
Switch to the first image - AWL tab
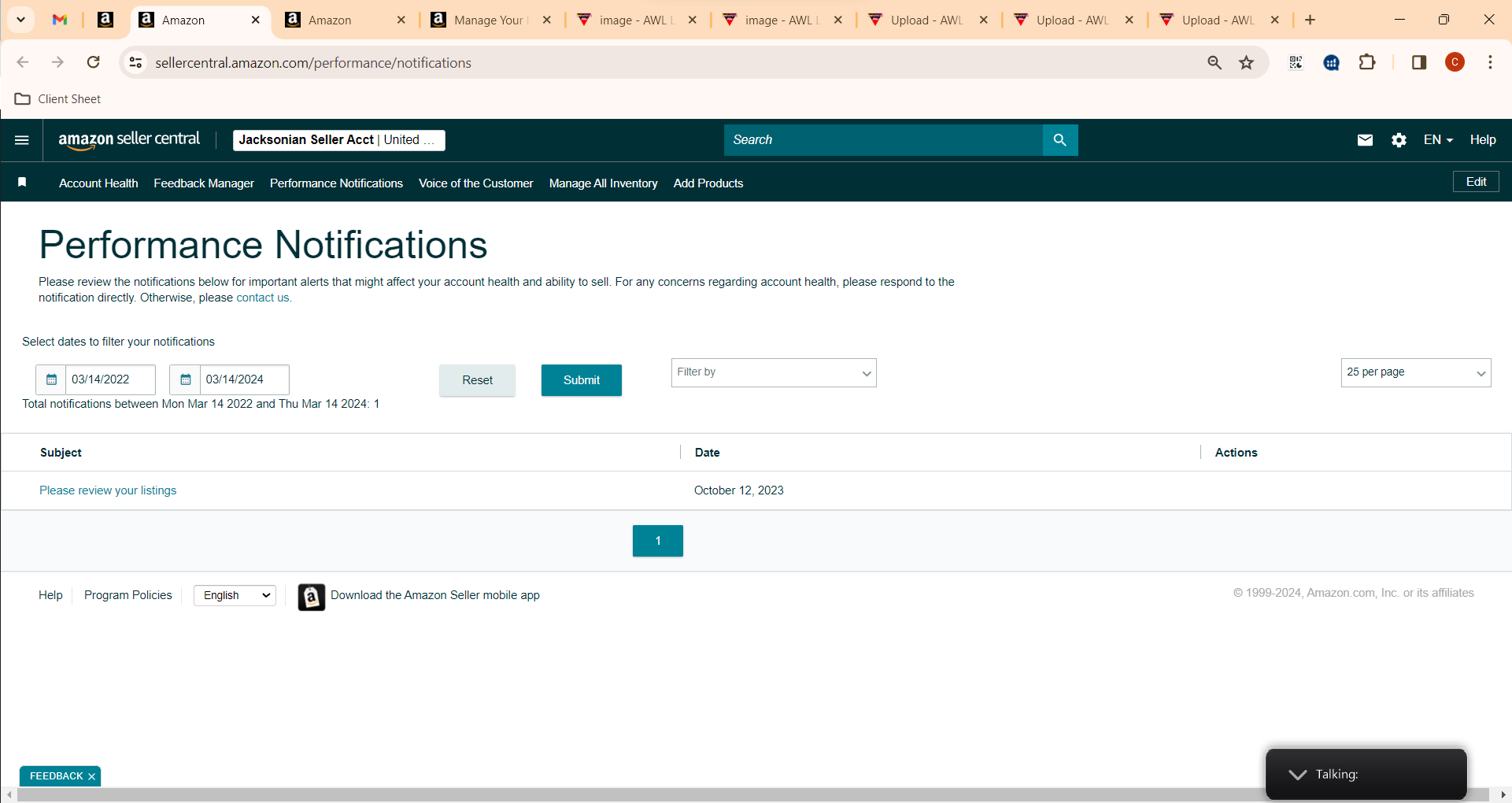(x=635, y=20)
